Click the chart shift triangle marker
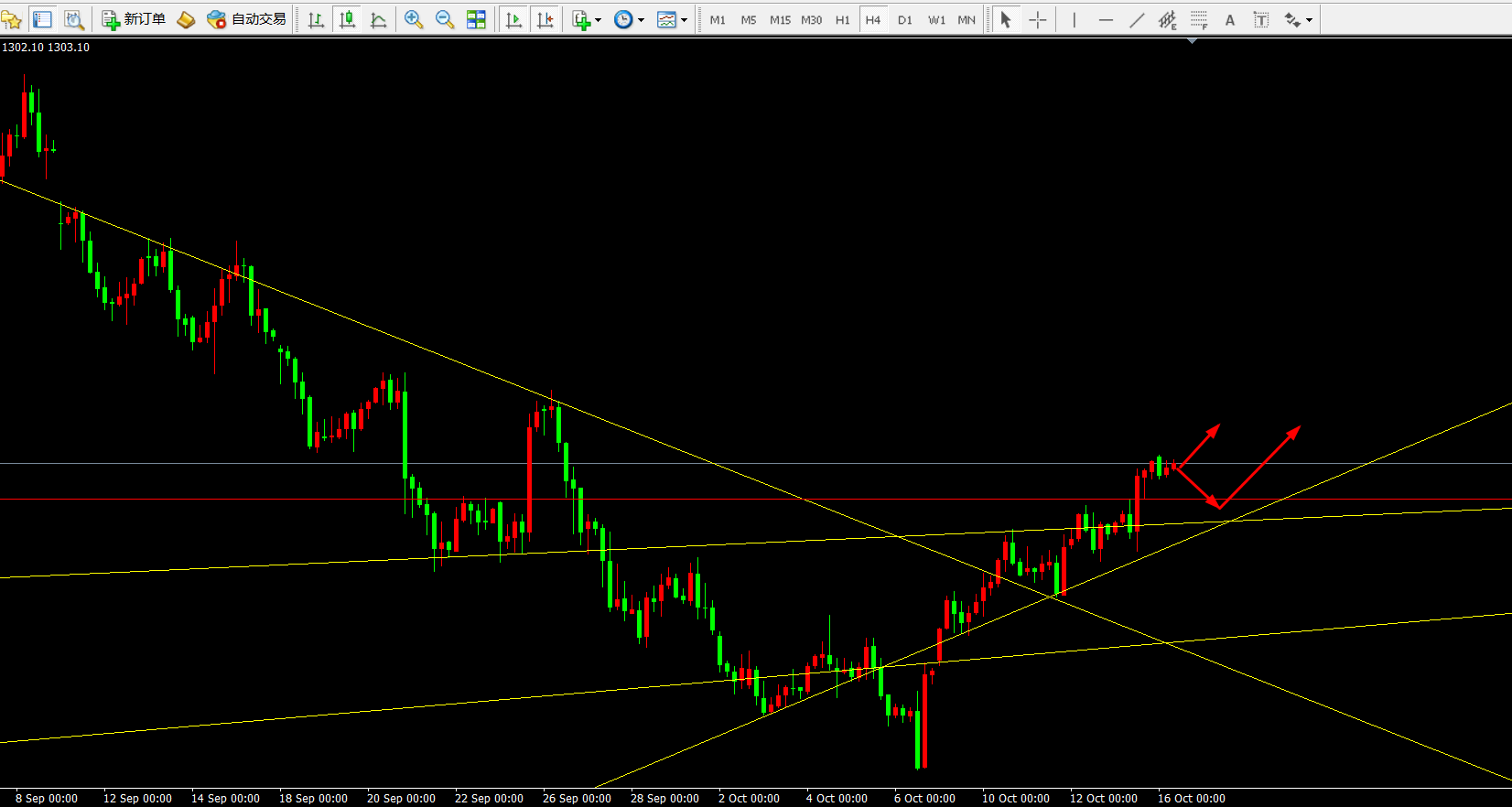Viewport: 1512px width, 807px height. 1193,40
